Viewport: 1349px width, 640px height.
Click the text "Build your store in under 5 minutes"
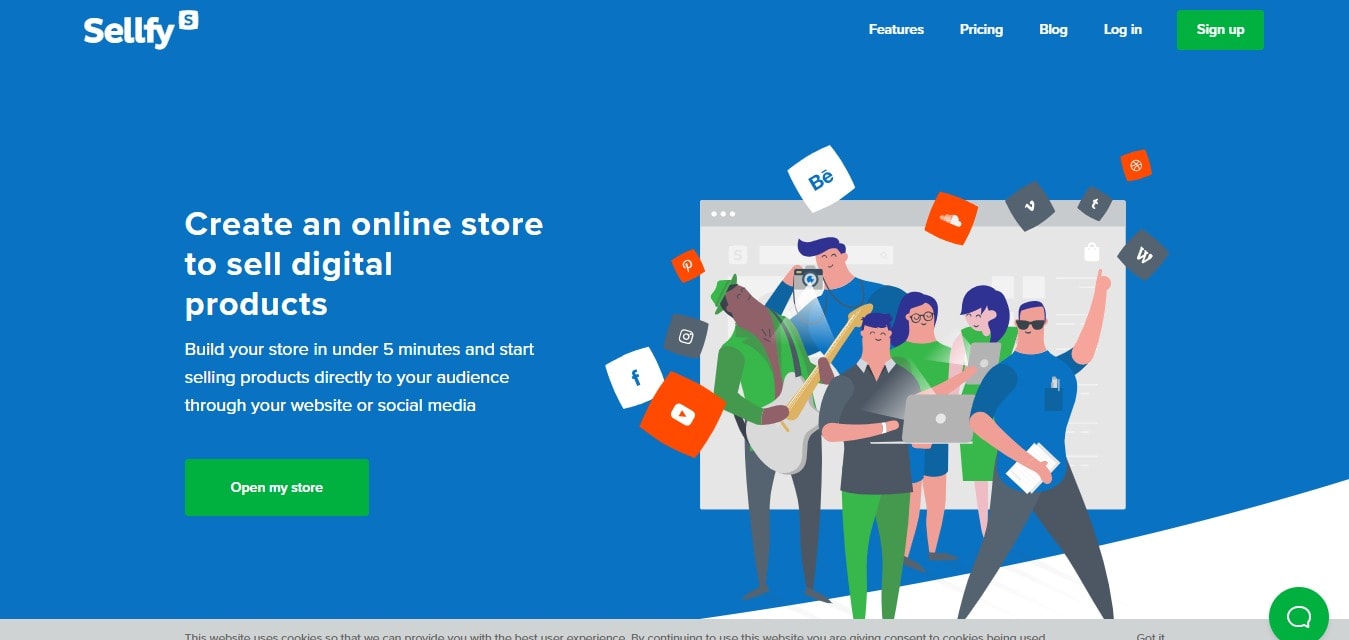[325, 349]
